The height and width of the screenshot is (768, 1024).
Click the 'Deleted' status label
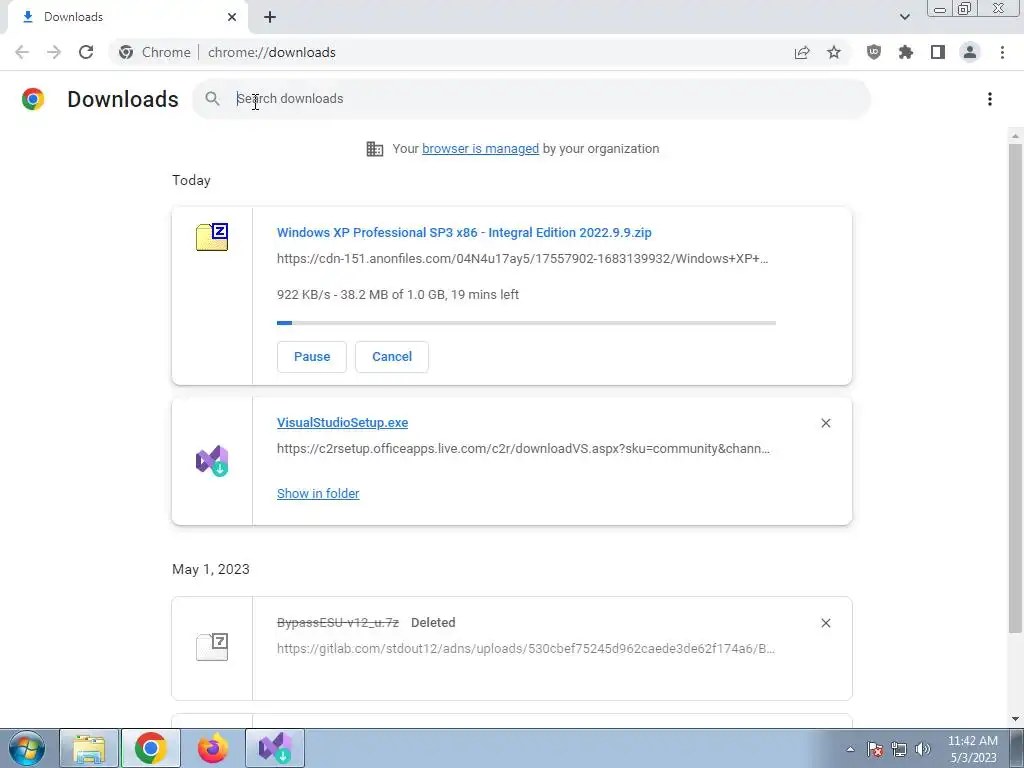point(433,622)
